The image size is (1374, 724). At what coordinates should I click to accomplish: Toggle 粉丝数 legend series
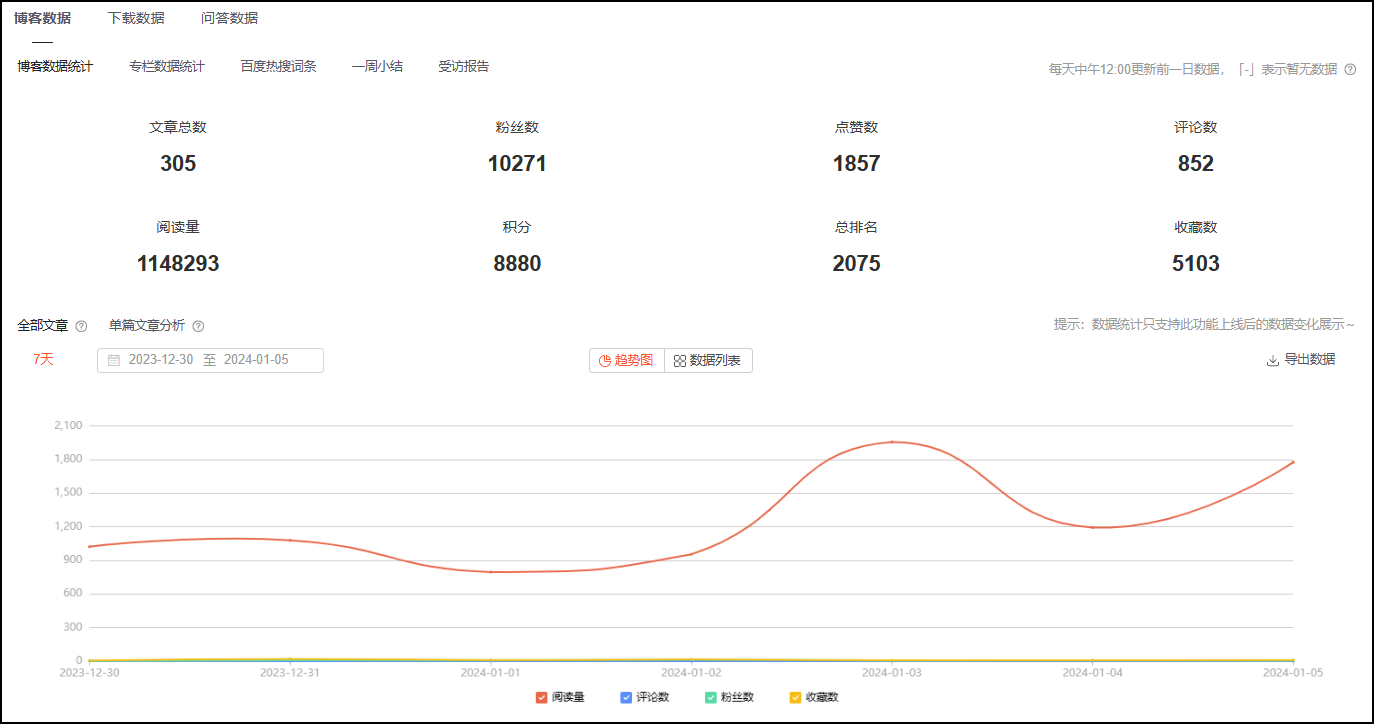tap(729, 697)
